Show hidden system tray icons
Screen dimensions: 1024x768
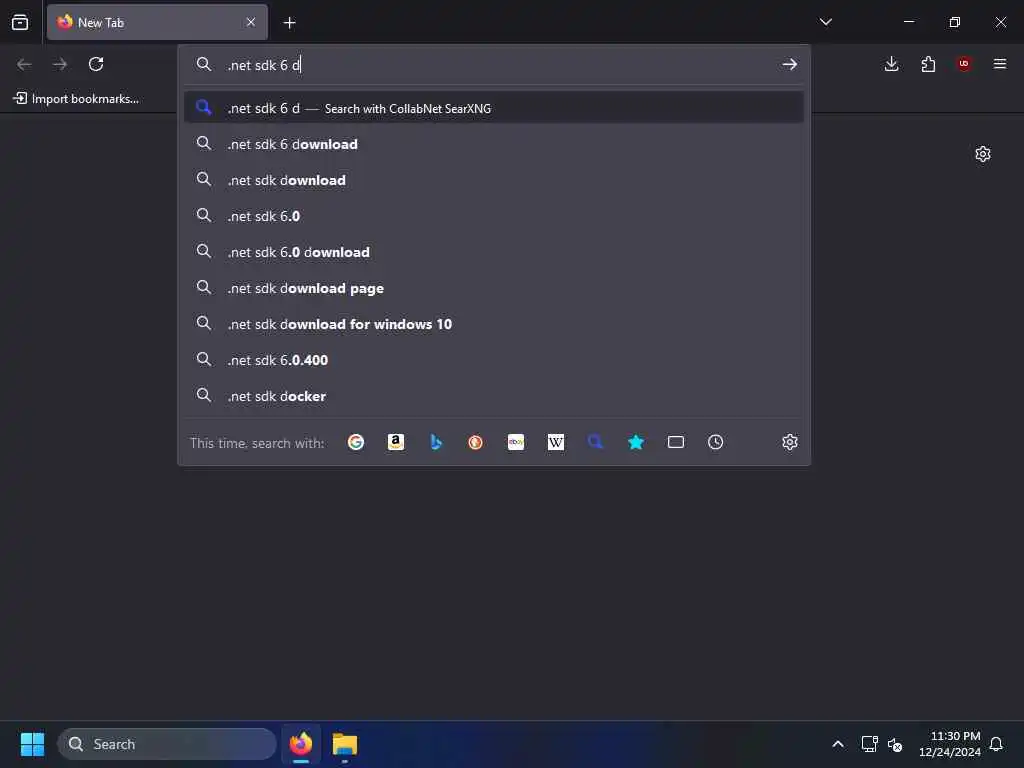click(838, 744)
